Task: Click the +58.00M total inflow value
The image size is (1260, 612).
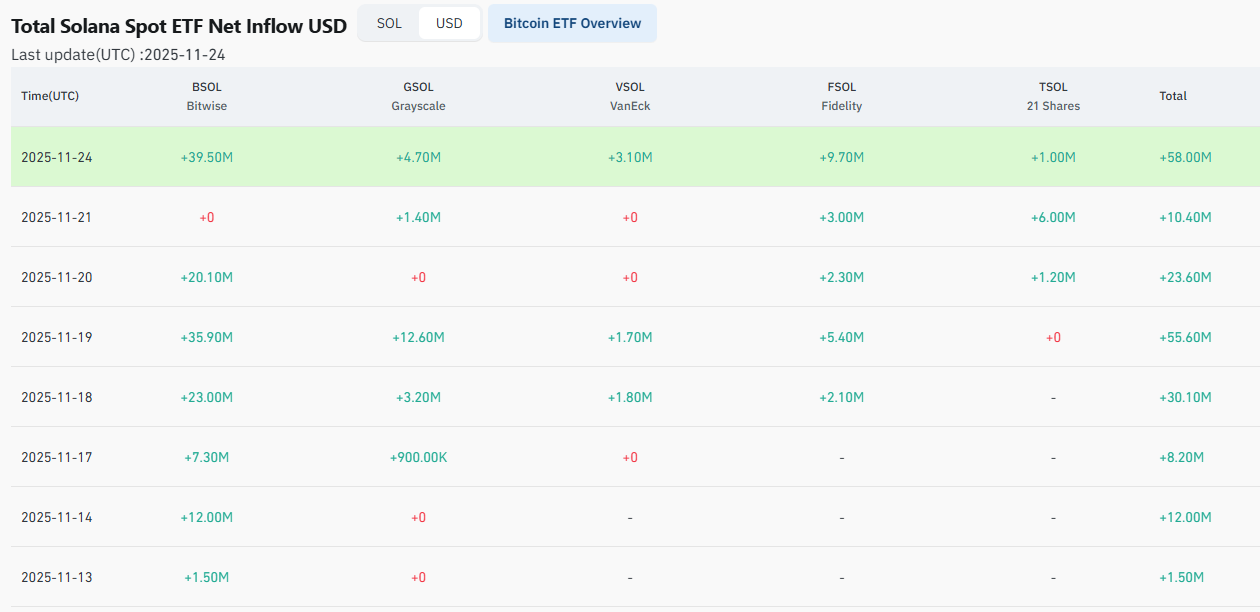Action: click(x=1185, y=157)
